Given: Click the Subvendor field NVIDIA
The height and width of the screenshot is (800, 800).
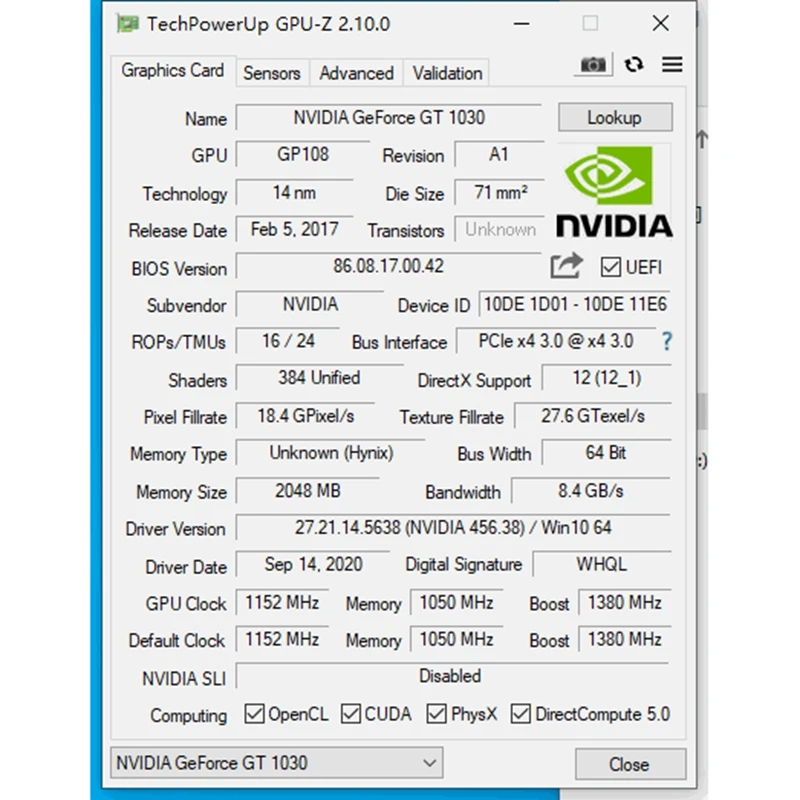Looking at the screenshot, I should [310, 304].
